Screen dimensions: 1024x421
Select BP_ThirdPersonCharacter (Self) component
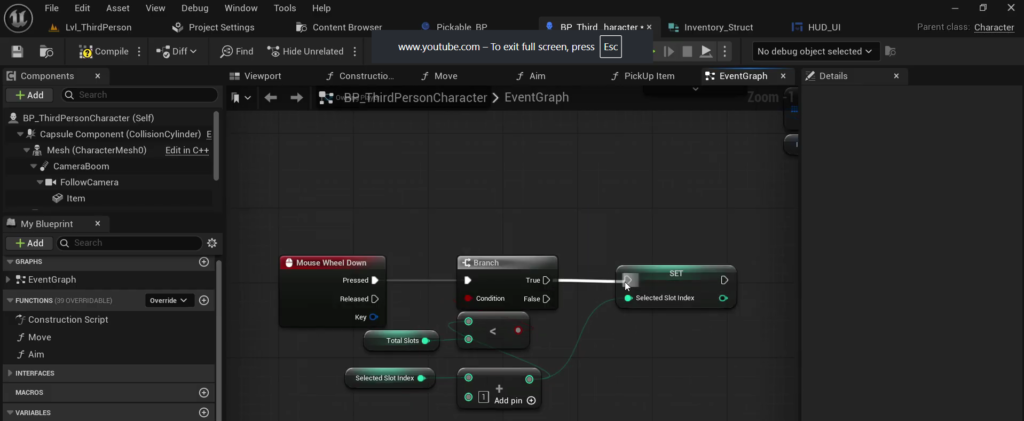[x=88, y=118]
